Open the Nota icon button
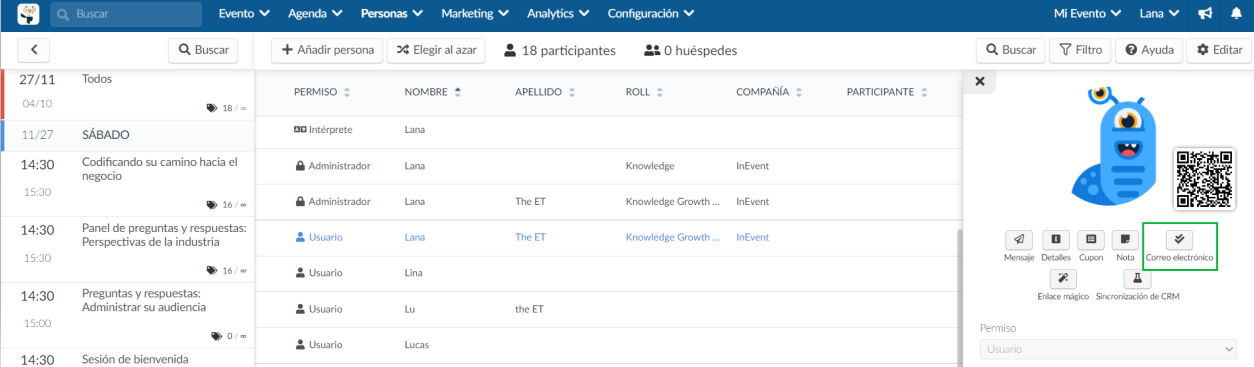The height and width of the screenshot is (367, 1254). tap(1126, 240)
